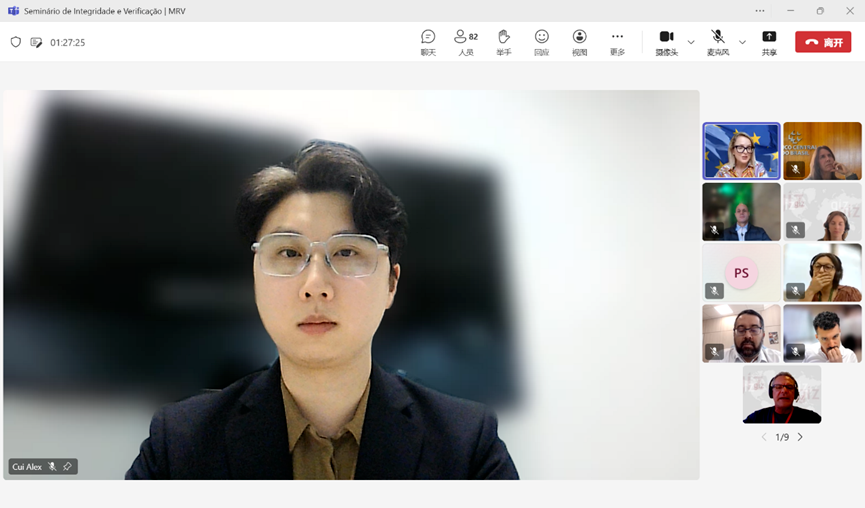Share your screen using 共享

point(769,41)
